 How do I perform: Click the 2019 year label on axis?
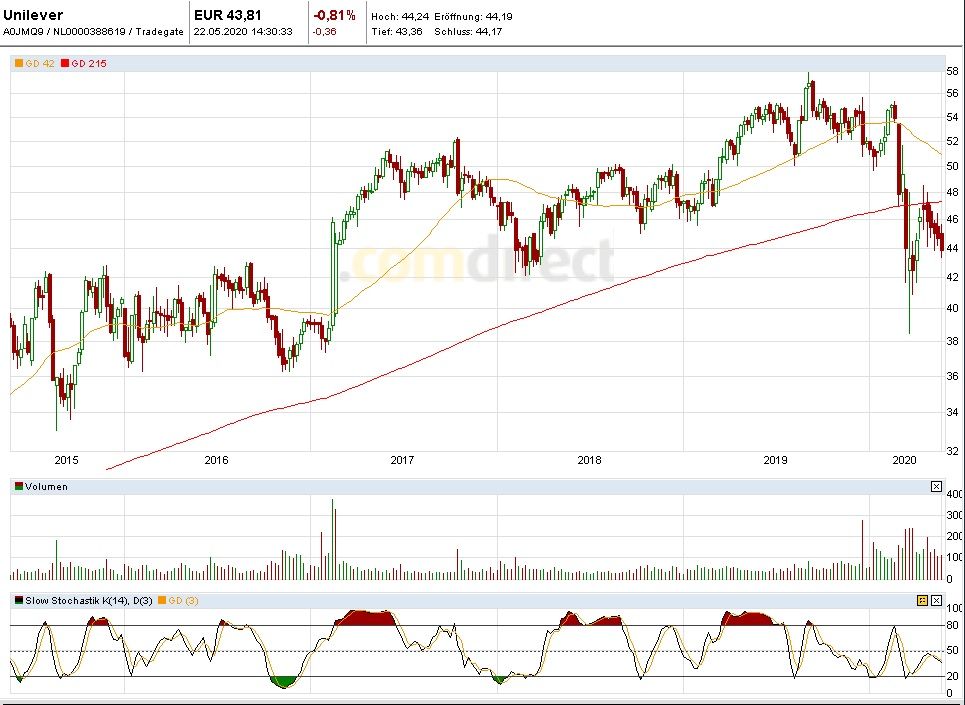tap(776, 460)
